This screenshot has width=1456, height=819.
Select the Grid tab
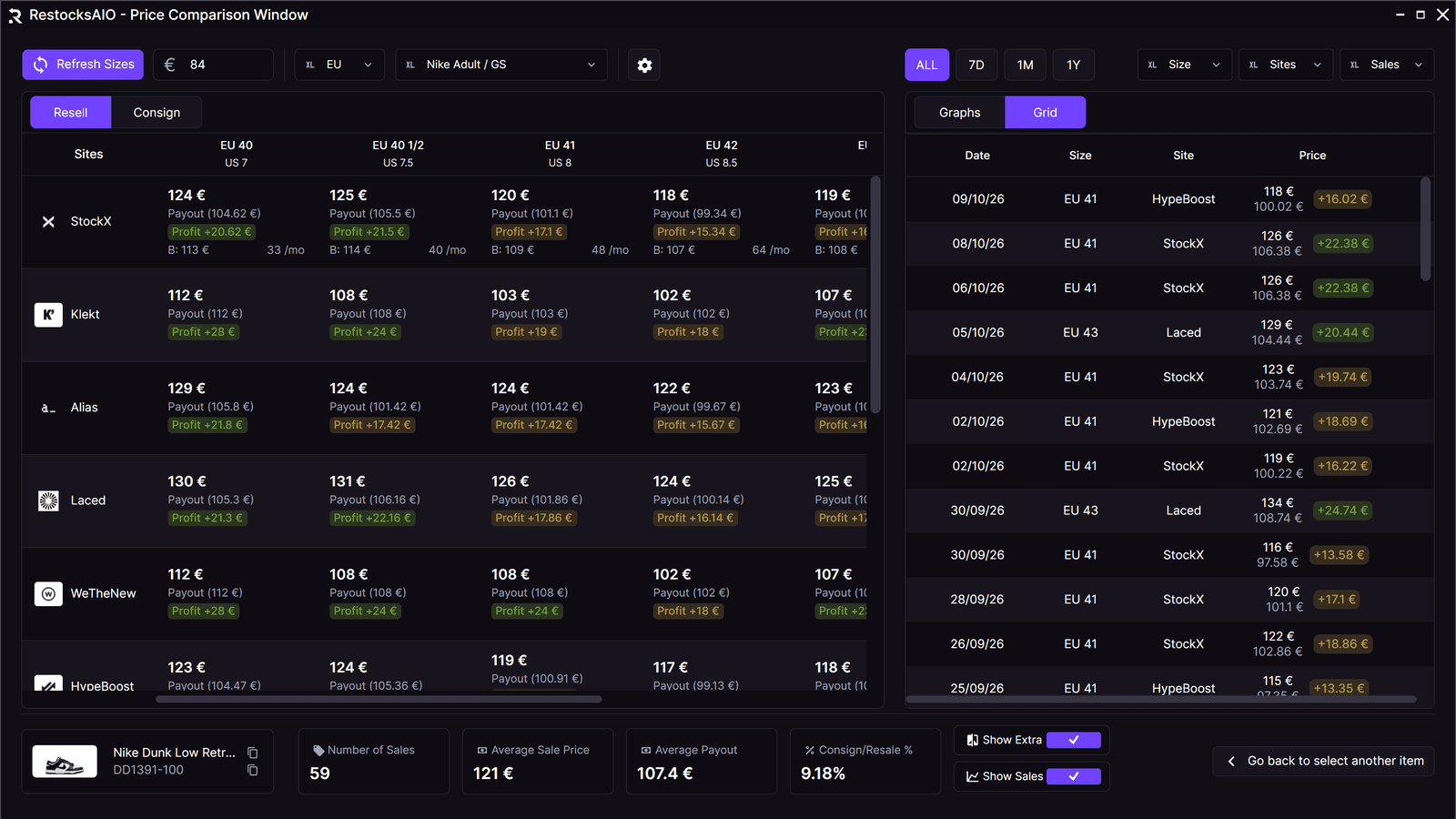[x=1045, y=113]
